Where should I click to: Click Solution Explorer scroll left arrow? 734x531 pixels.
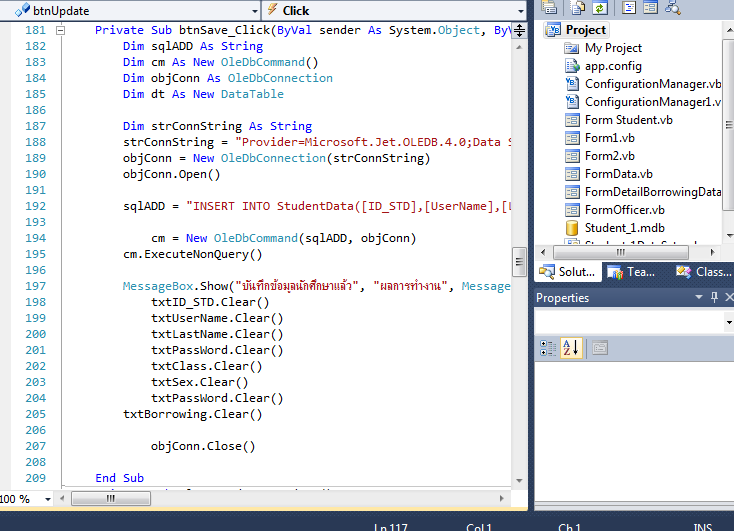(x=543, y=252)
